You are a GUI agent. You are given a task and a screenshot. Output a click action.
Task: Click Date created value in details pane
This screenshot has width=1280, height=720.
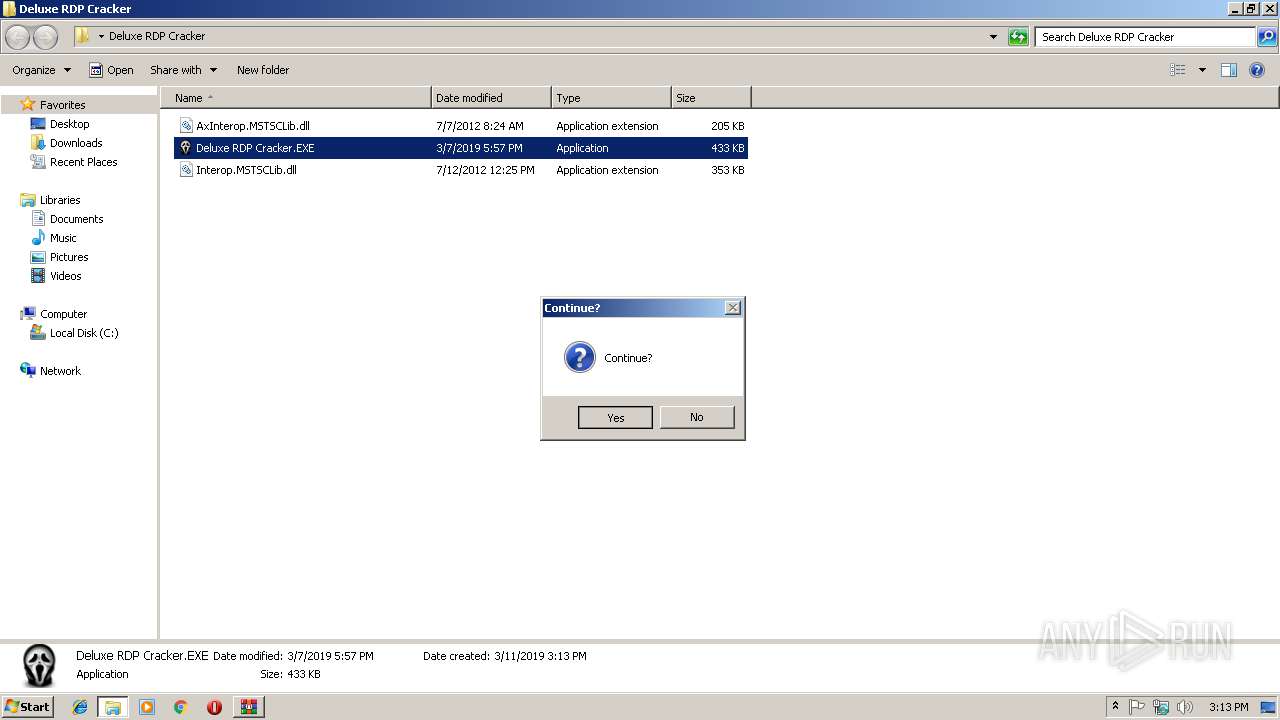point(540,656)
